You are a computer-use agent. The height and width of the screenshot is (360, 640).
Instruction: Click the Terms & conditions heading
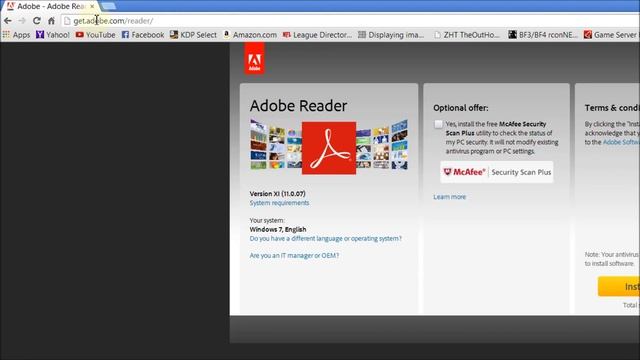click(612, 108)
